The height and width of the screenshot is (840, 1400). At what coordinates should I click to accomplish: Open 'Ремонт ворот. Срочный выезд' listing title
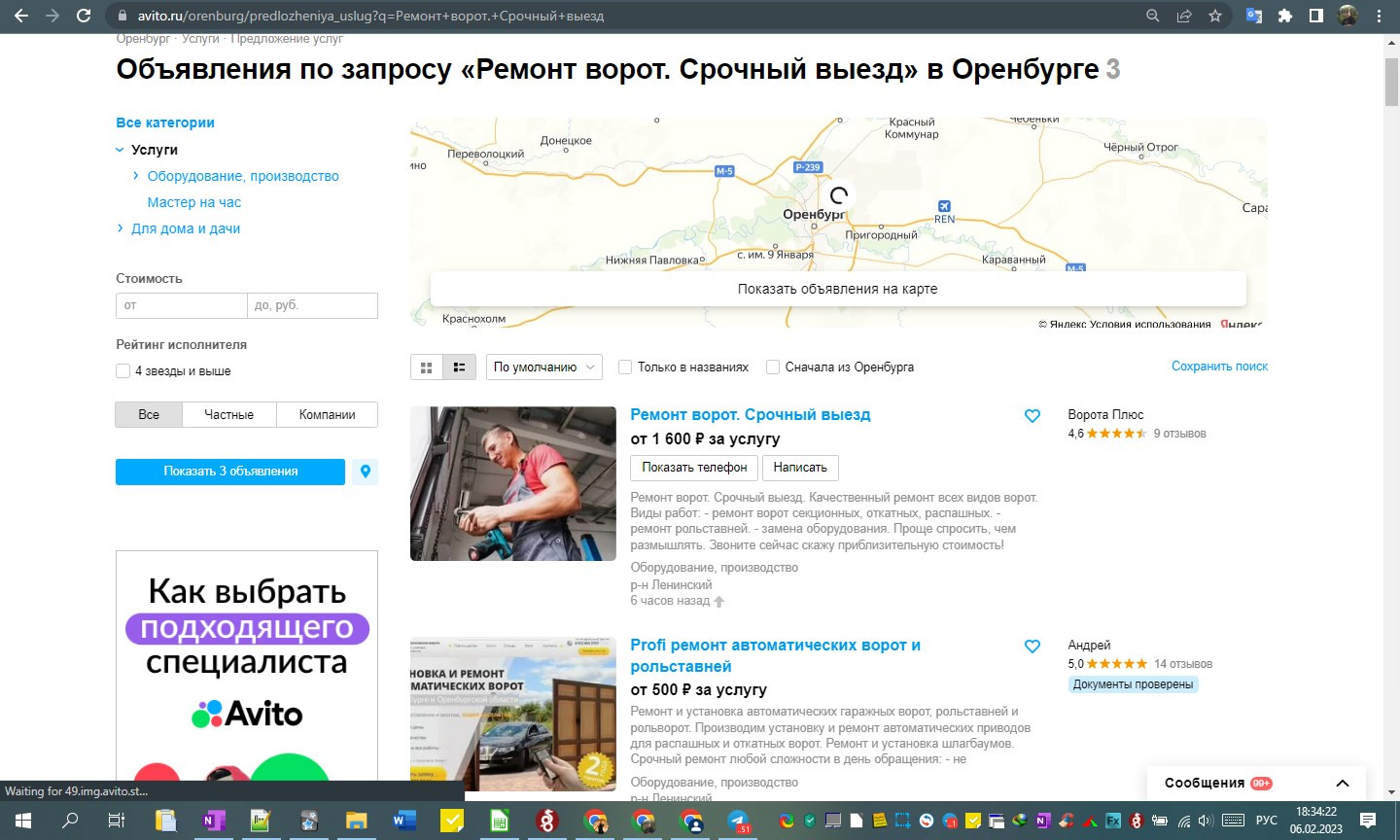click(x=751, y=415)
